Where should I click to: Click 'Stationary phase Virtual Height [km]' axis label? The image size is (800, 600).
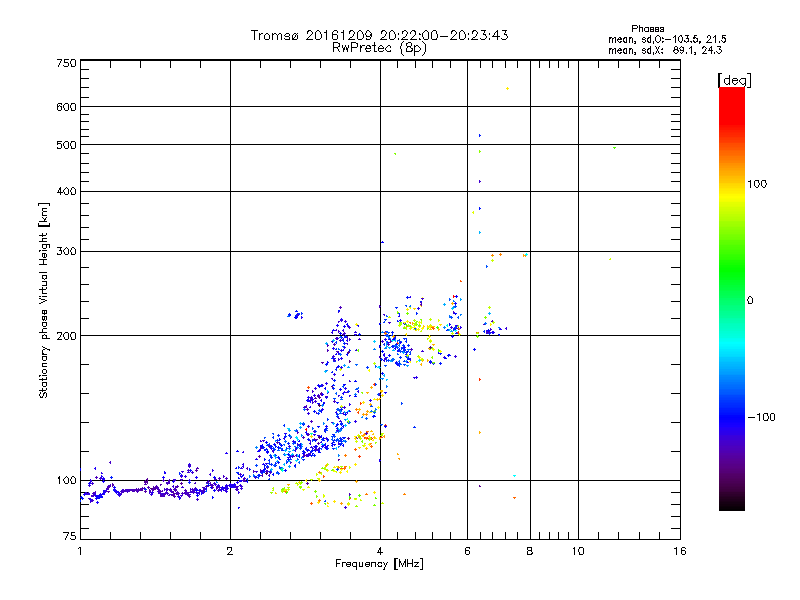(x=44, y=300)
